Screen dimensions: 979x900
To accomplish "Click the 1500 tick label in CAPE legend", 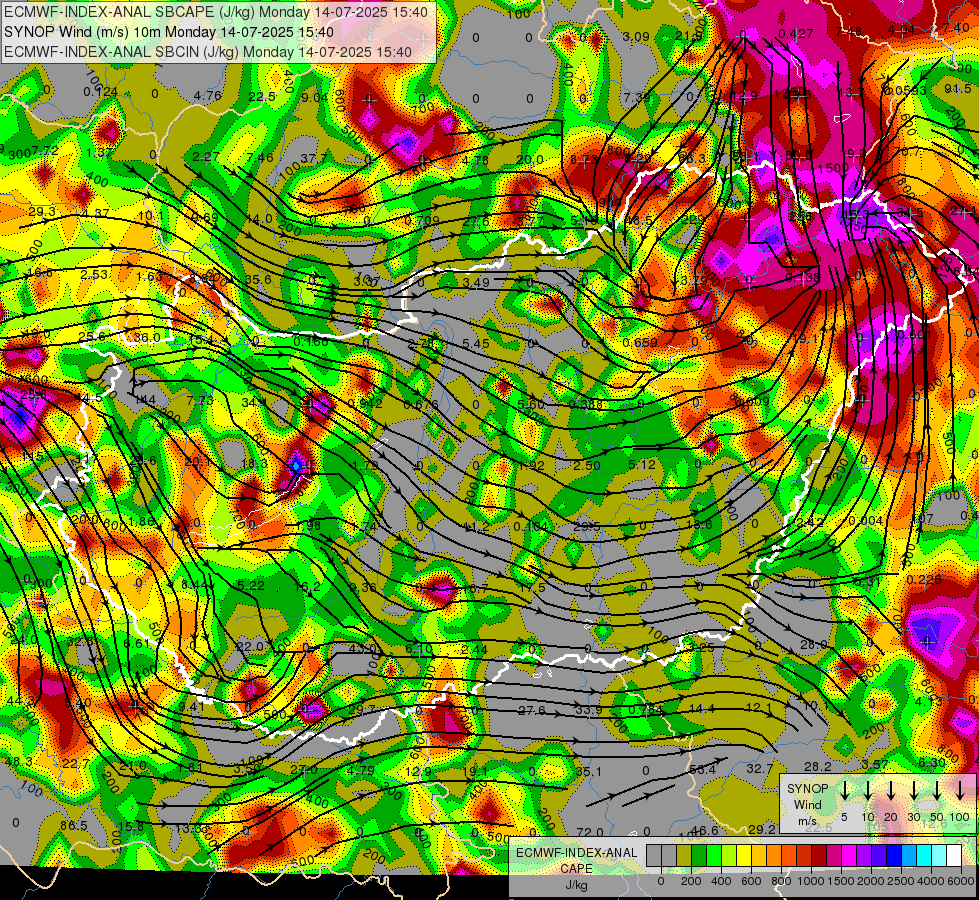I will 841,881.
